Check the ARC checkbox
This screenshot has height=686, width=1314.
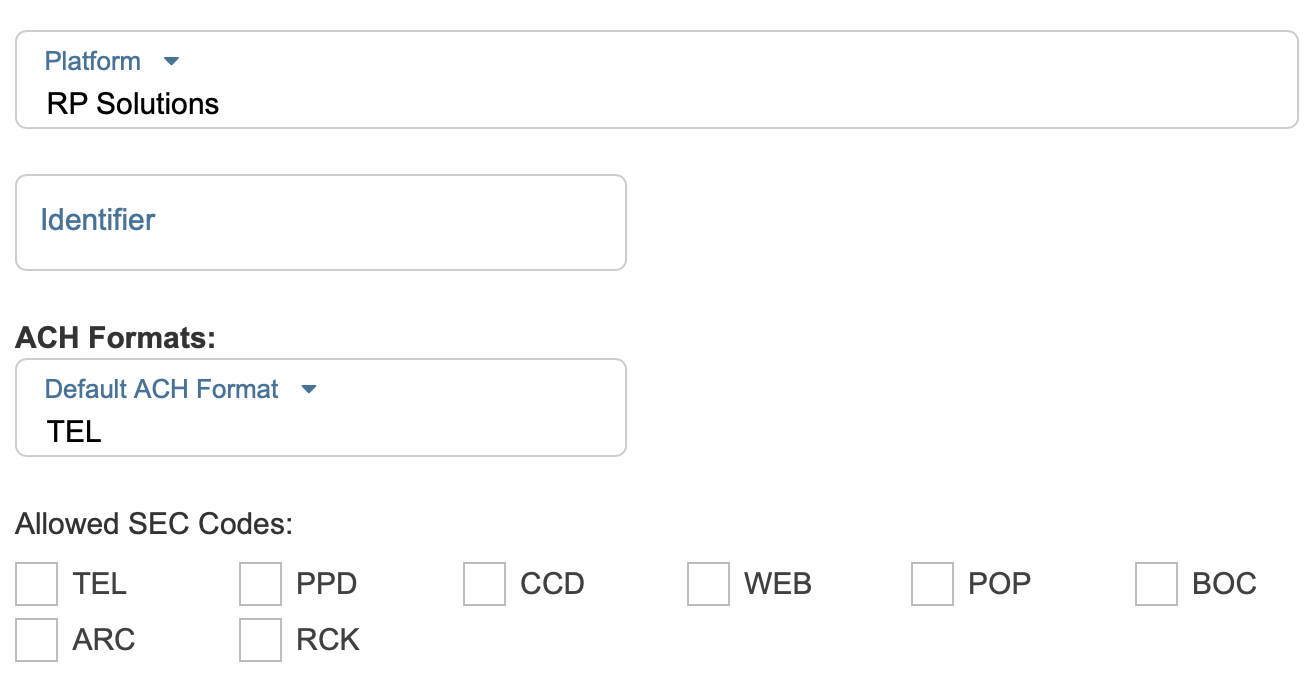37,640
